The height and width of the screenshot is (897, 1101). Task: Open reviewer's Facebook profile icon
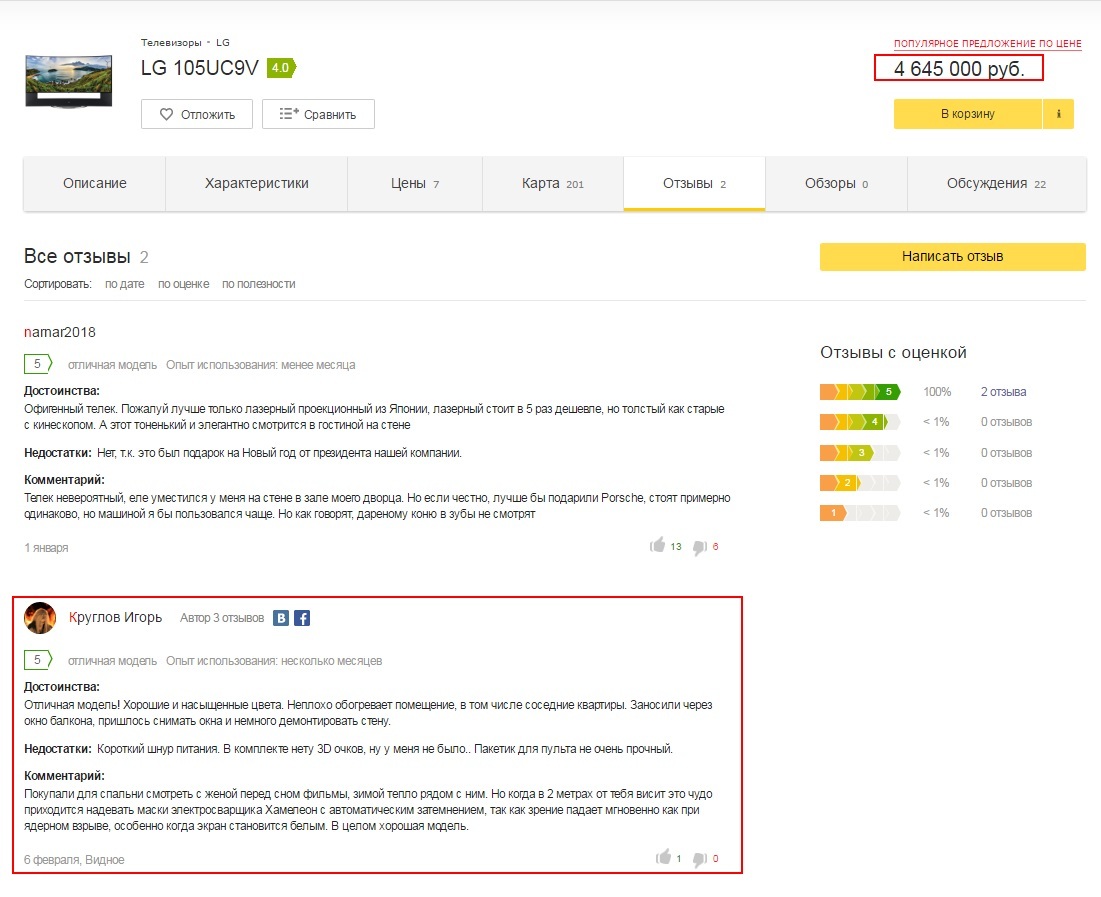pos(302,618)
